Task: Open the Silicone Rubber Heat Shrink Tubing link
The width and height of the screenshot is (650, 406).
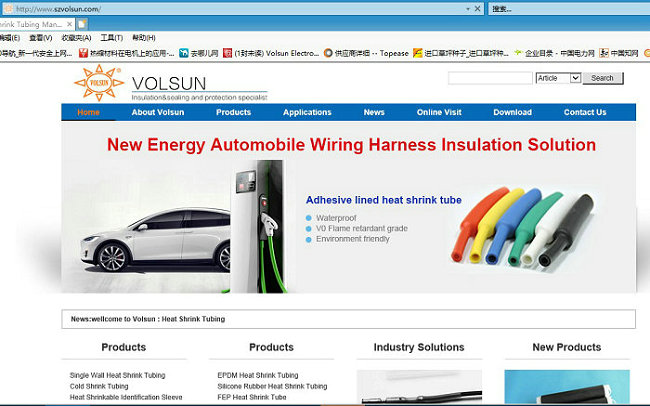Action: (x=272, y=386)
